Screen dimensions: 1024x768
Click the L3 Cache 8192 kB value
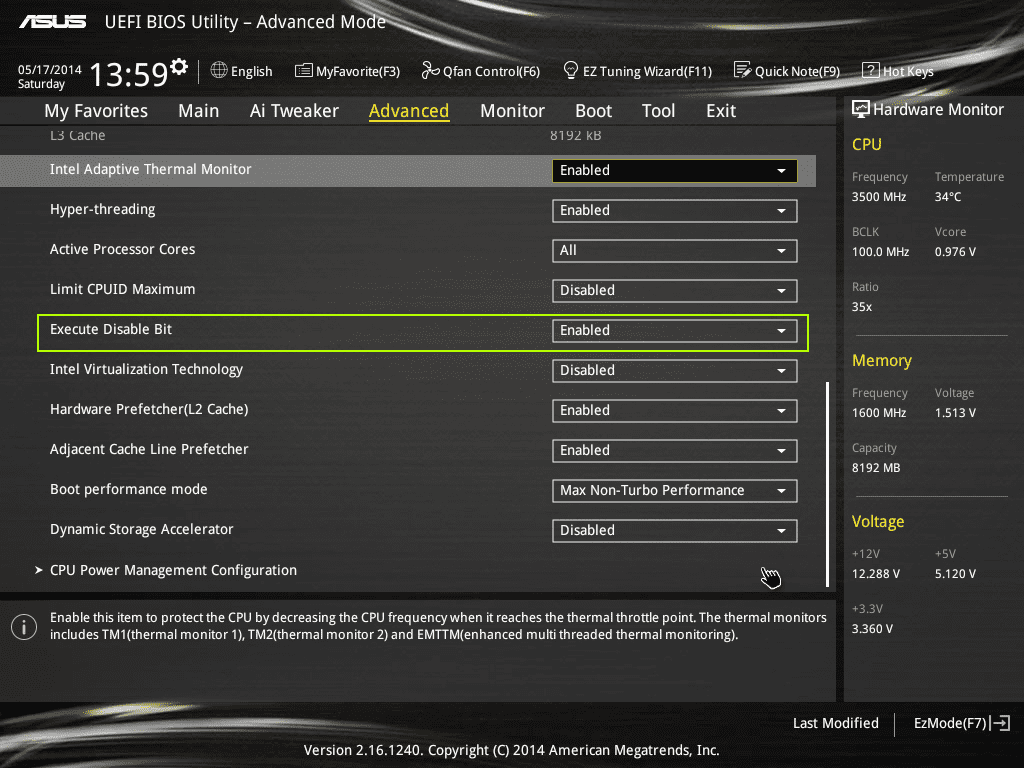pos(575,135)
